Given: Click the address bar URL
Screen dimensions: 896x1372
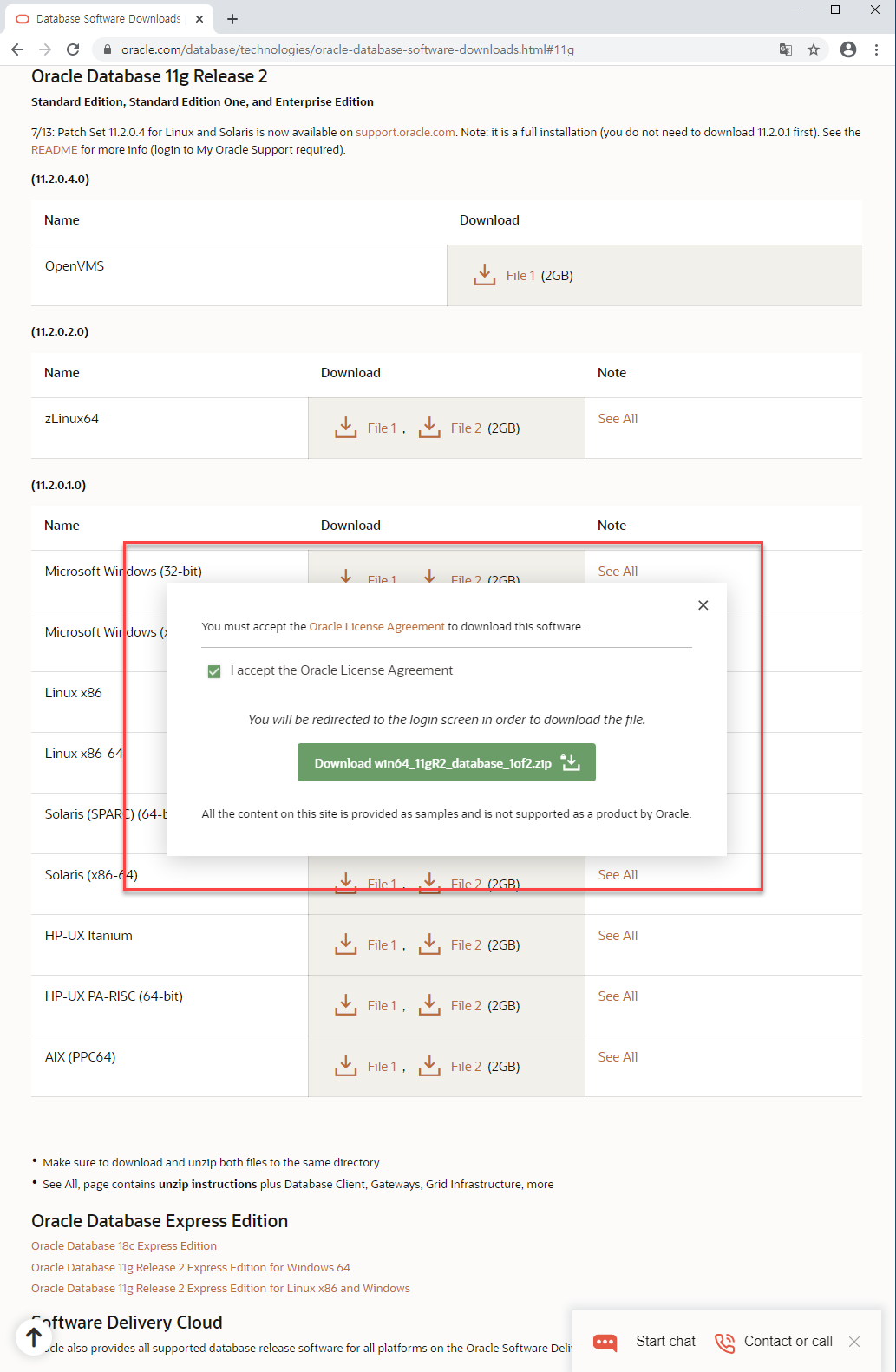Looking at the screenshot, I should click(348, 49).
